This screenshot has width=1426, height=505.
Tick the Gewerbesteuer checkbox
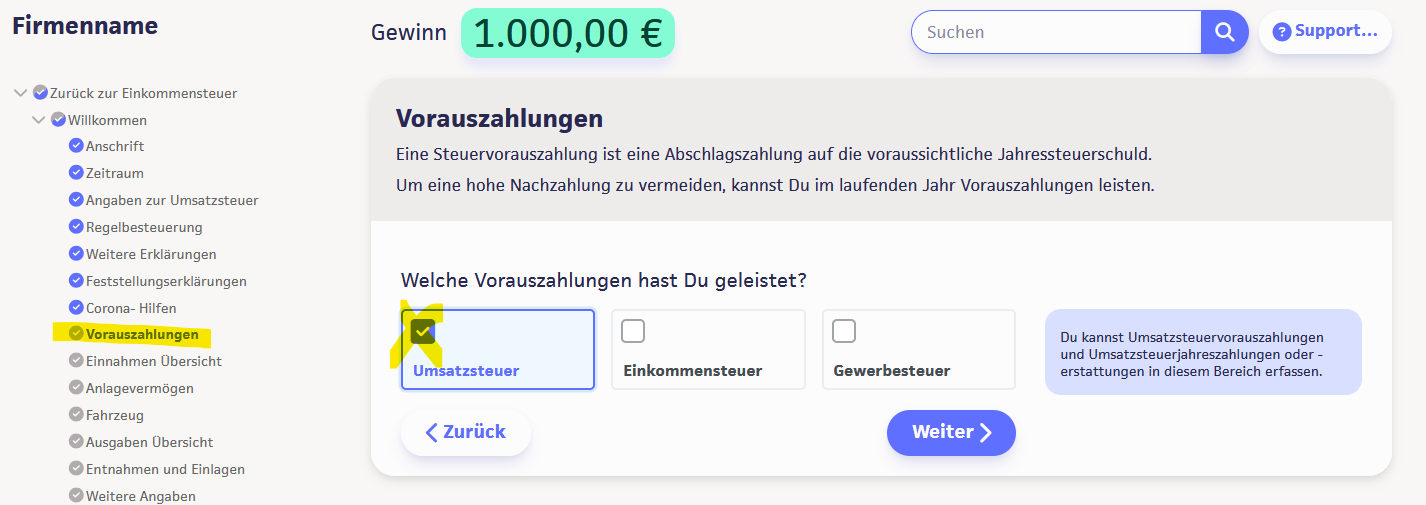(844, 331)
